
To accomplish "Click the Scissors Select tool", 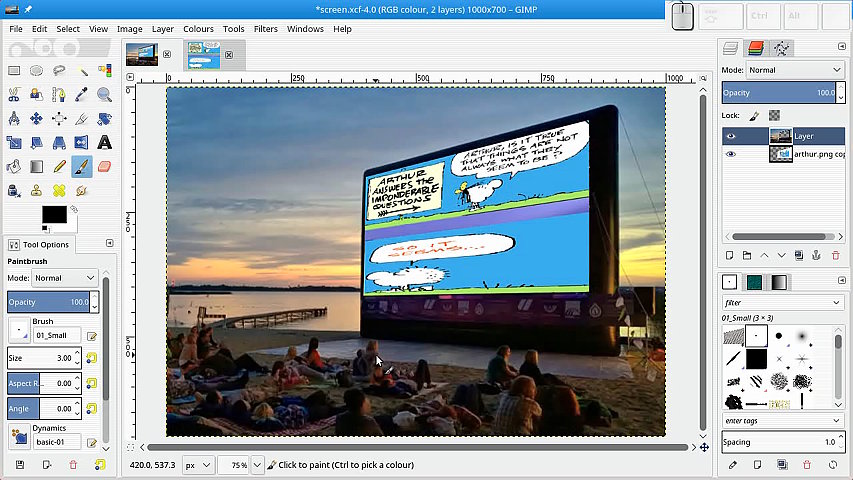I will pos(14,95).
